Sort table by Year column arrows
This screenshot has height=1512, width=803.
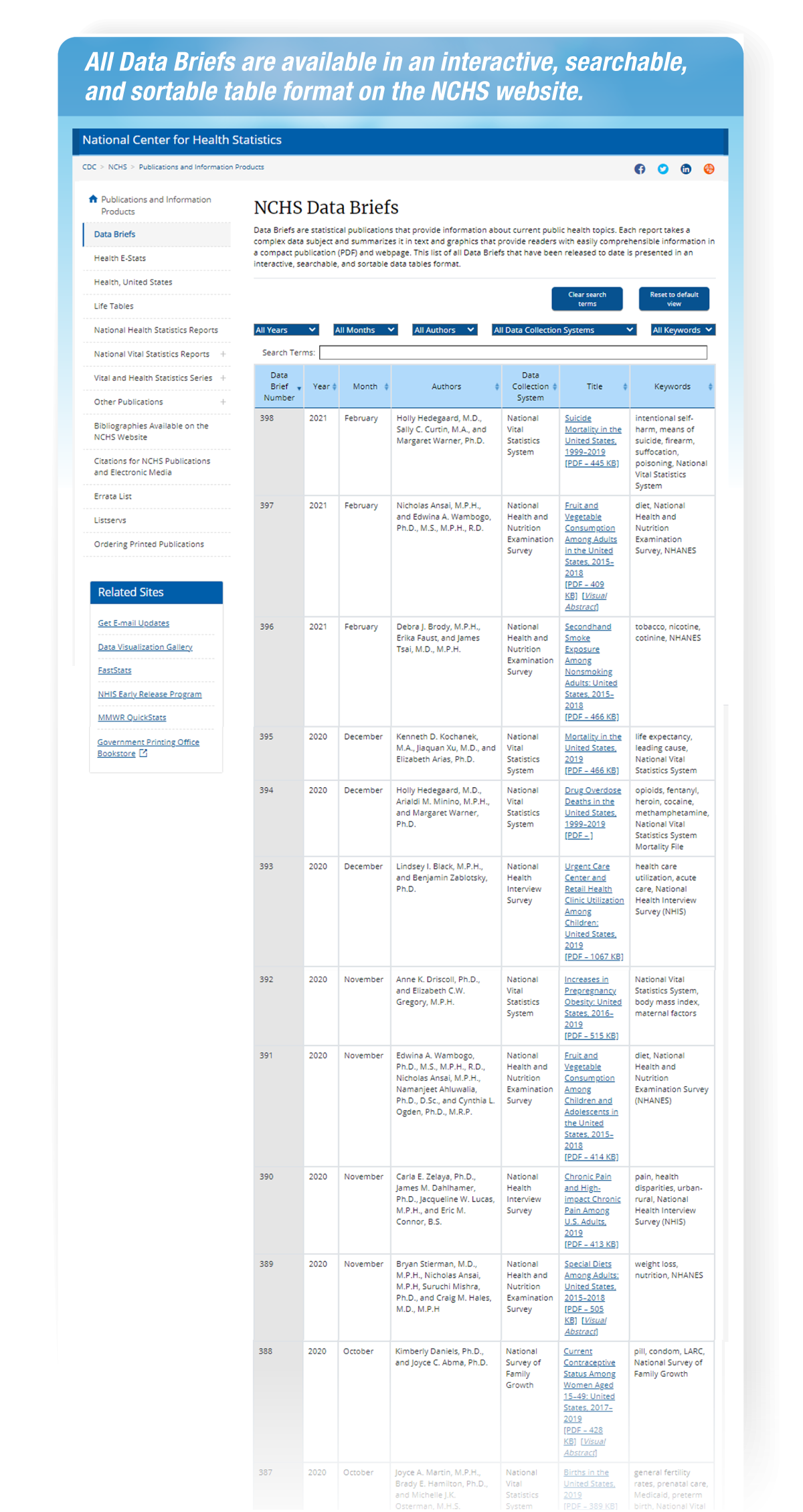click(334, 386)
